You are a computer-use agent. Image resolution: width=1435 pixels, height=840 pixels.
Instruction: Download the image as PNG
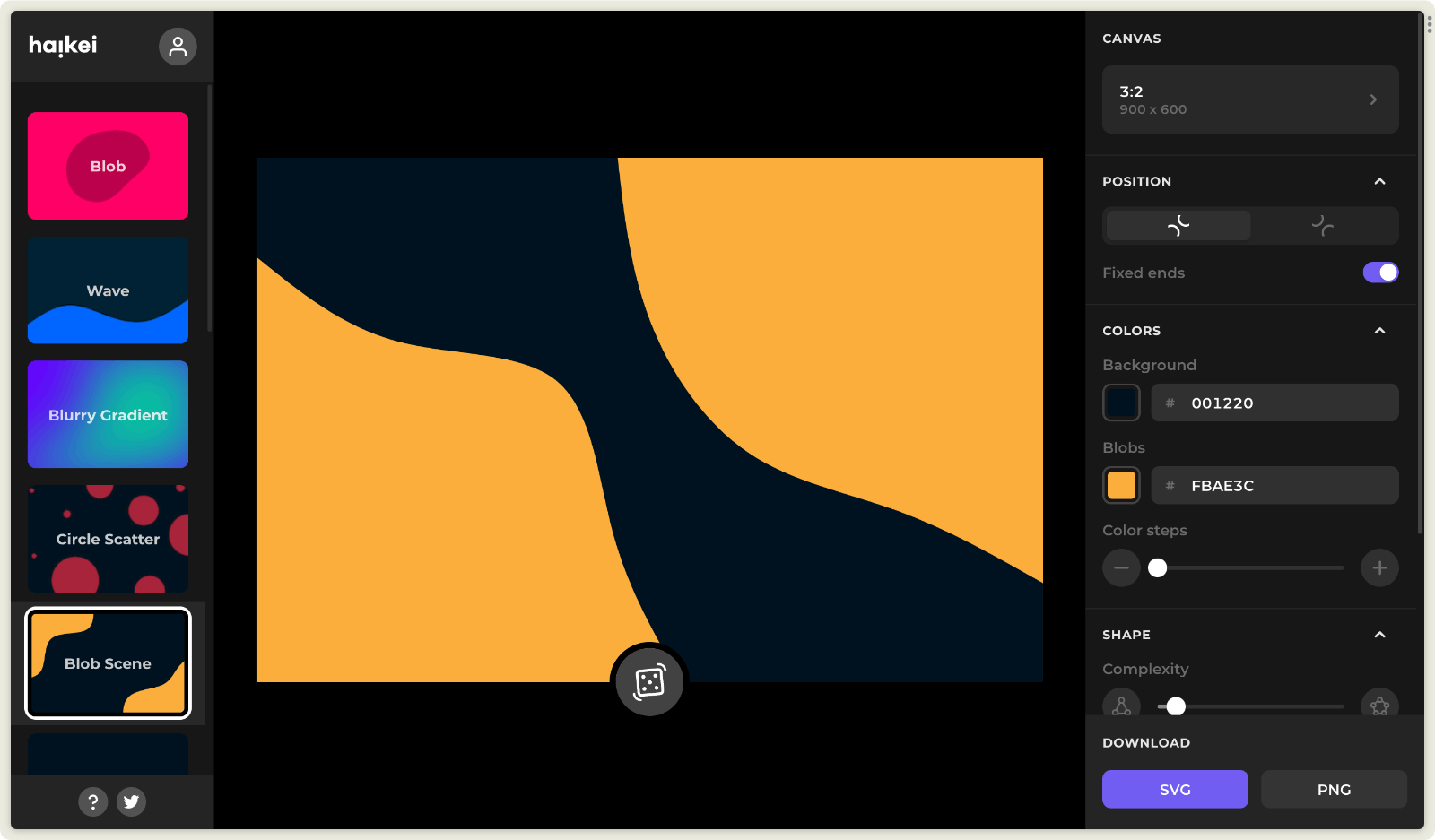(x=1334, y=789)
